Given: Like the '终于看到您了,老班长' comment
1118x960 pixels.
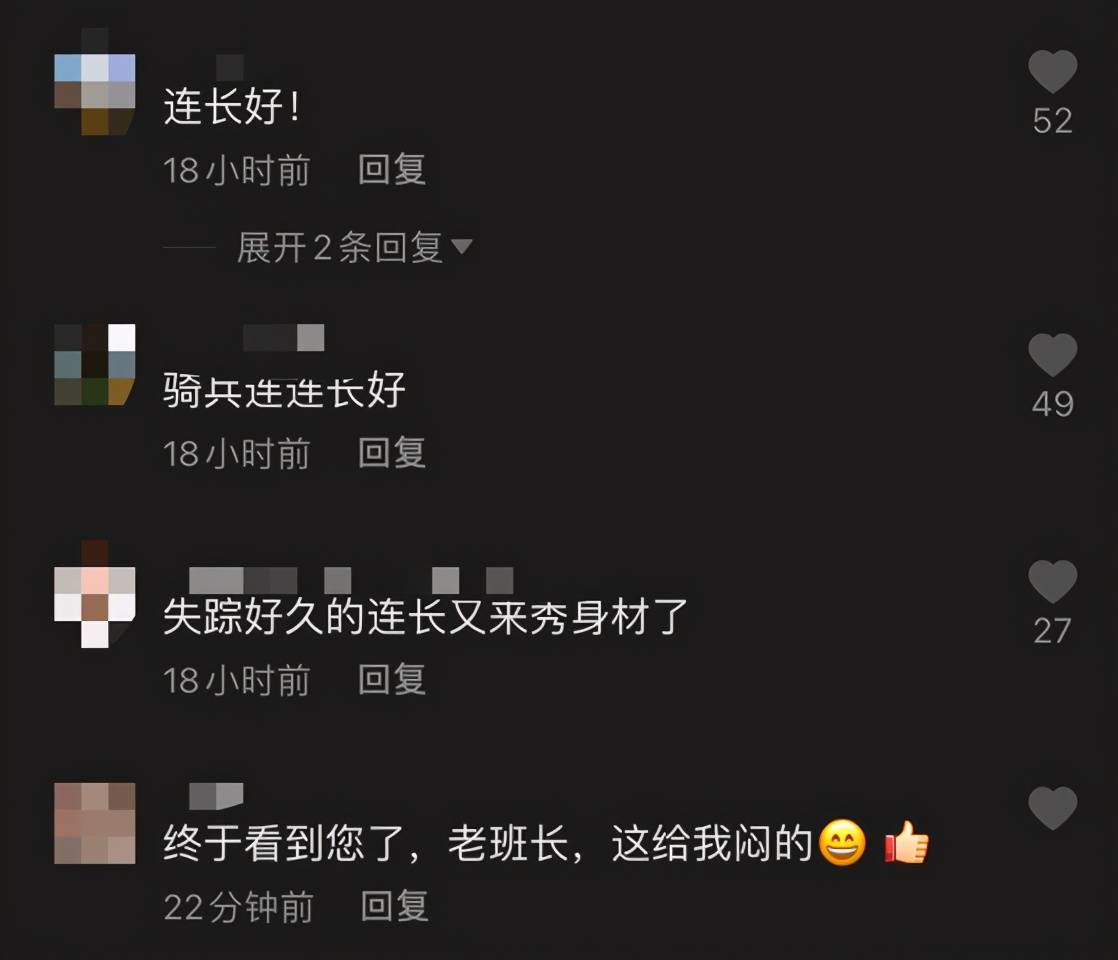Looking at the screenshot, I should (1052, 808).
